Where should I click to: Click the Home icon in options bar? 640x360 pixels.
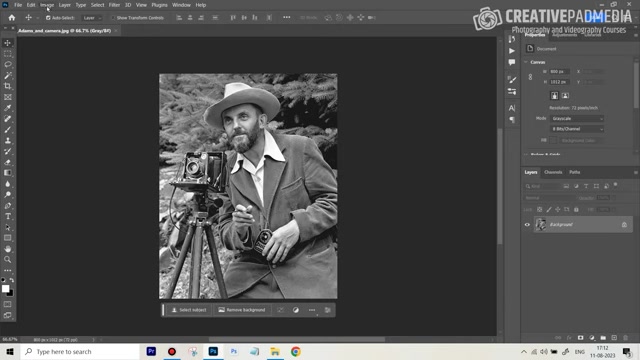tap(12, 18)
